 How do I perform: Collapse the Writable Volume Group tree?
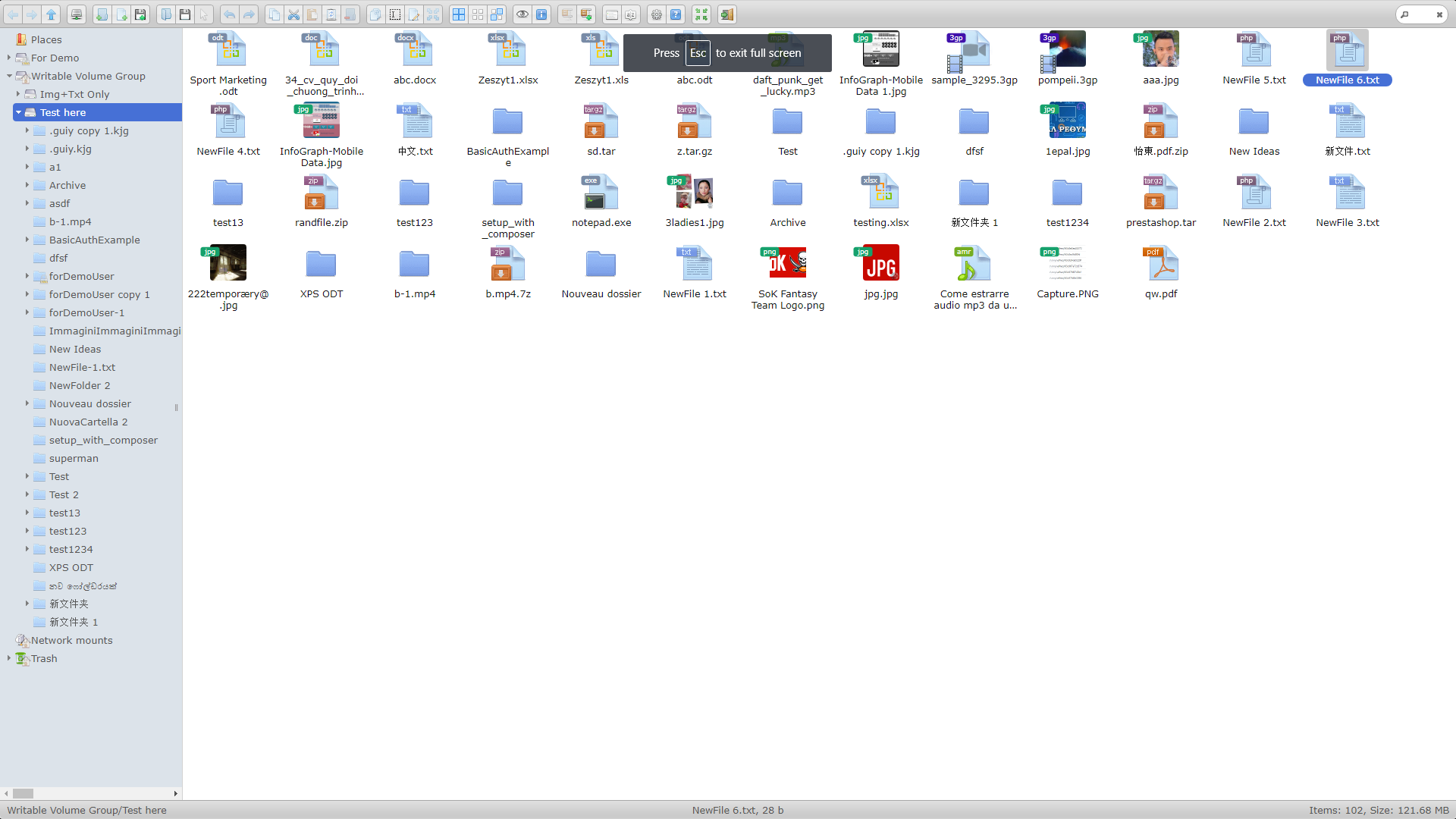[9, 76]
